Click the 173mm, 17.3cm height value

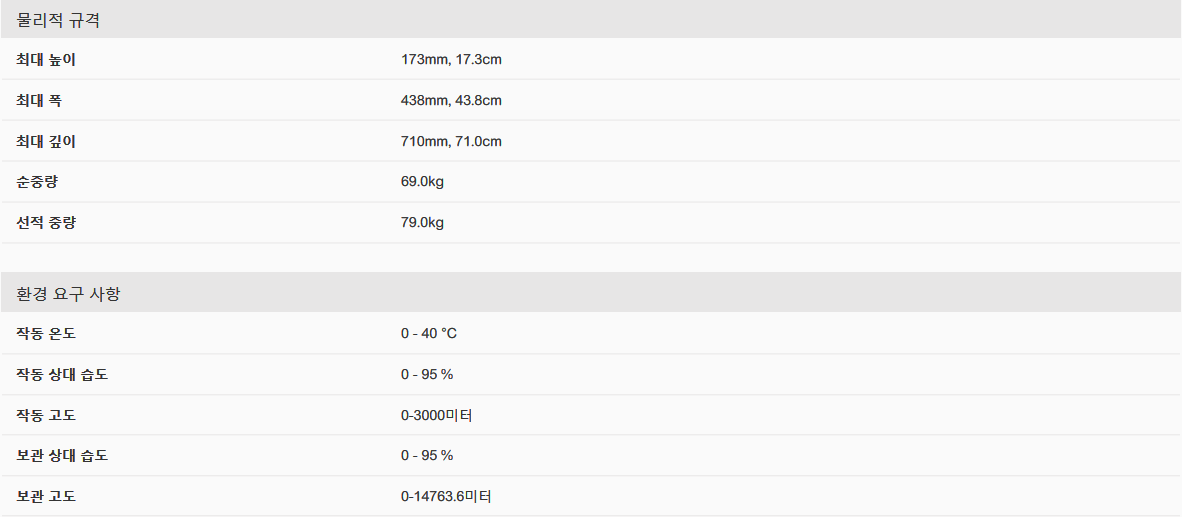coord(451,60)
